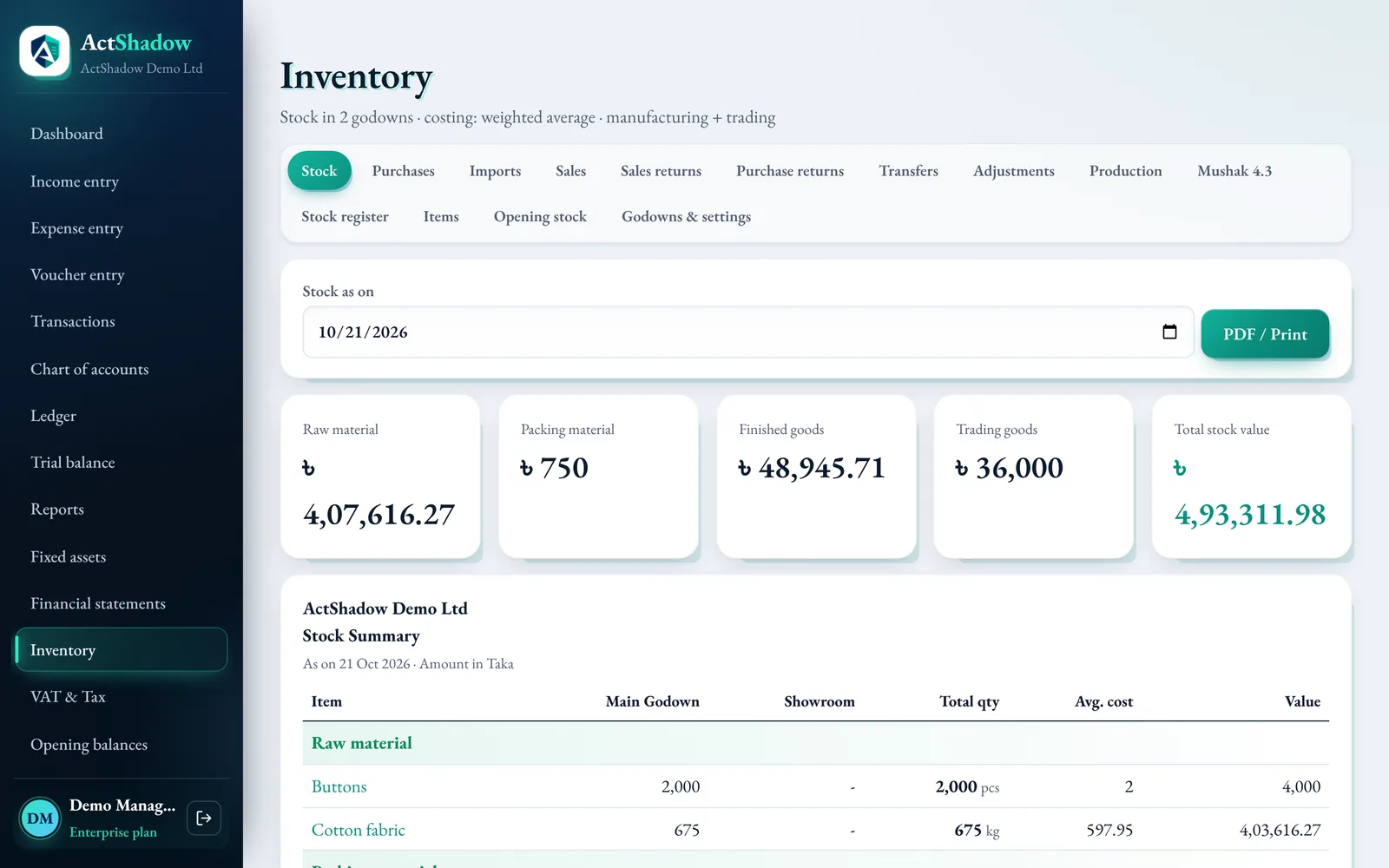Screen dimensions: 1389x868
Task: Switch to the Items tab
Action: [x=441, y=217]
